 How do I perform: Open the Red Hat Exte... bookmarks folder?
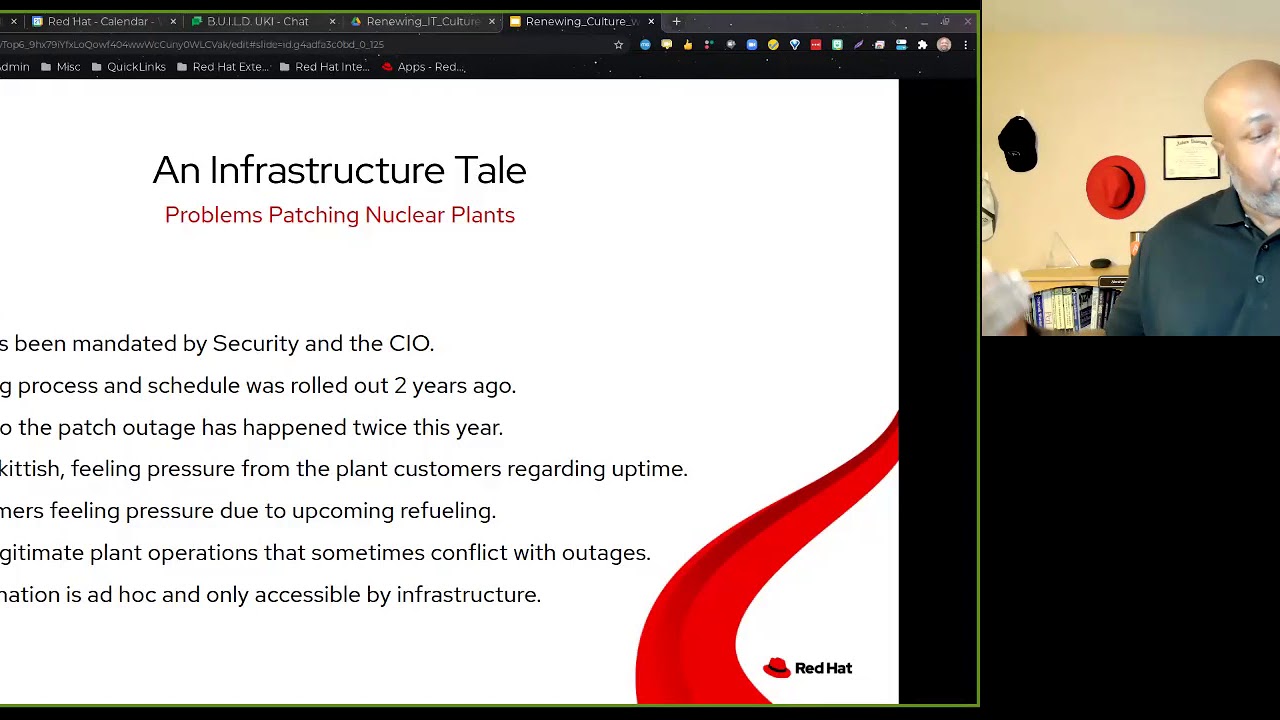coord(222,67)
